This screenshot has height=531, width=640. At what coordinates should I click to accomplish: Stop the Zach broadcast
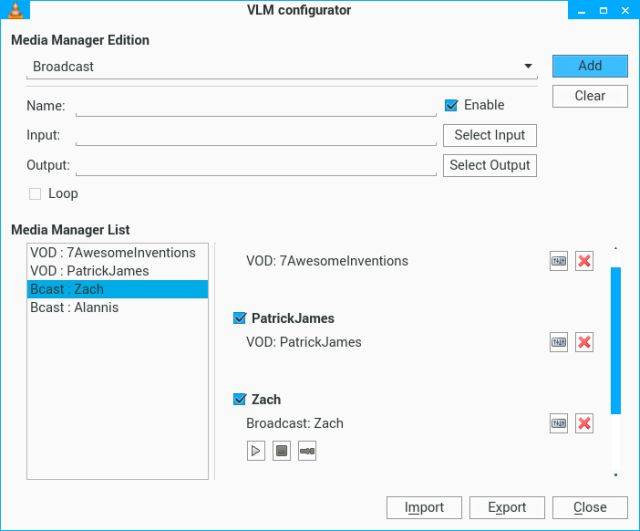tap(282, 451)
